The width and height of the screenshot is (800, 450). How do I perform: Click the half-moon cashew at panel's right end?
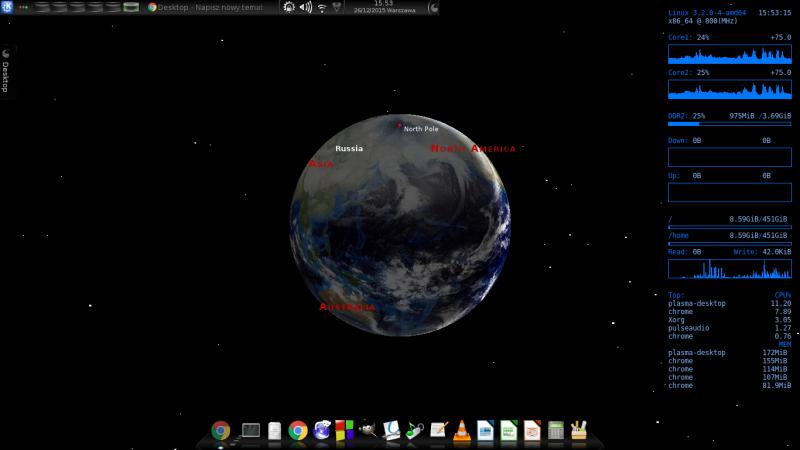click(431, 7)
